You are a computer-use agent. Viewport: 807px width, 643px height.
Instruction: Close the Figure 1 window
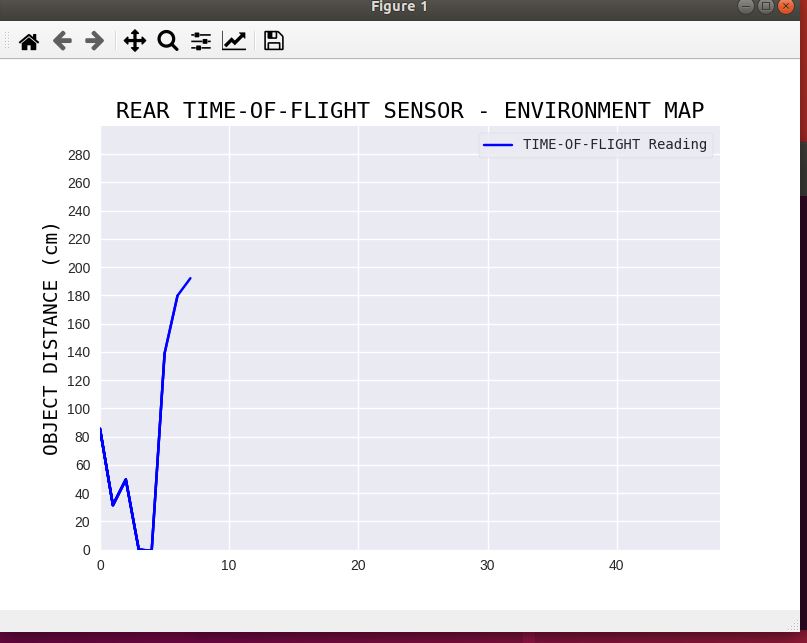[x=785, y=6]
